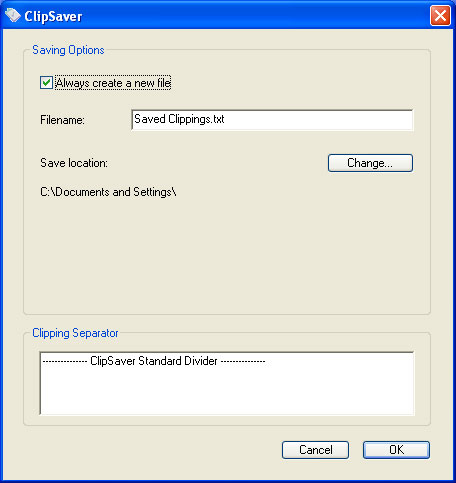Click the Saving Options group heading
This screenshot has width=456, height=483.
(68, 50)
